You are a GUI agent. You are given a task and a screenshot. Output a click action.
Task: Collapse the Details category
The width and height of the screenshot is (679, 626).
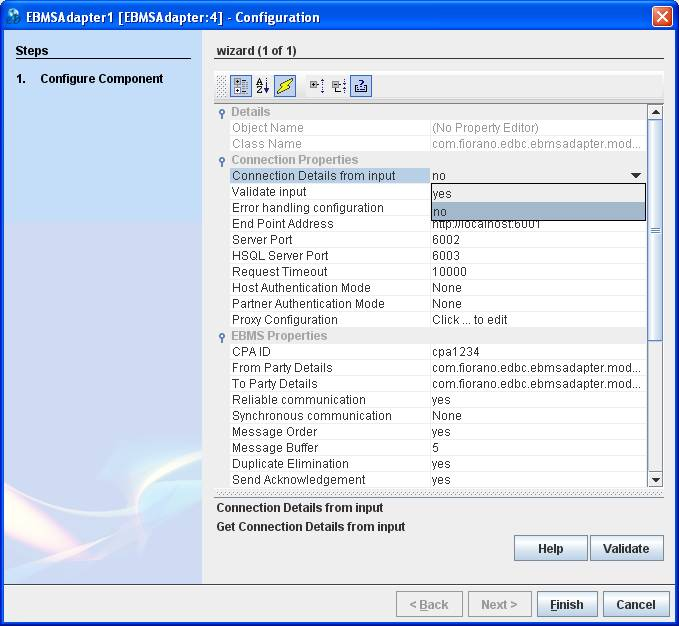222,113
